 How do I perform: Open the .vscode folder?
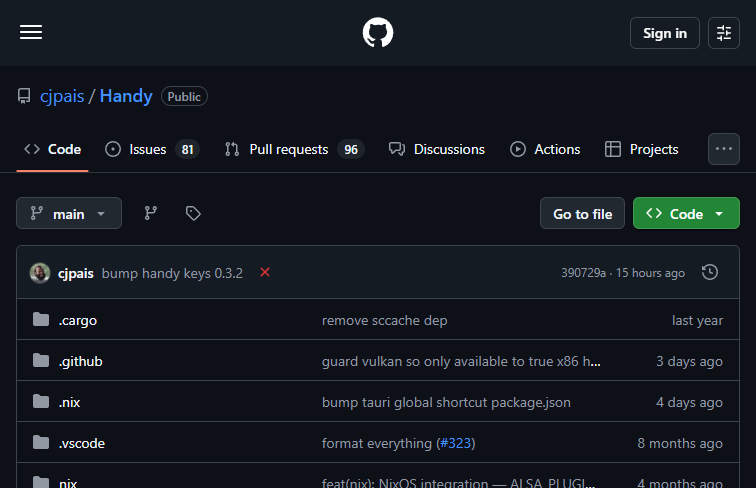81,443
